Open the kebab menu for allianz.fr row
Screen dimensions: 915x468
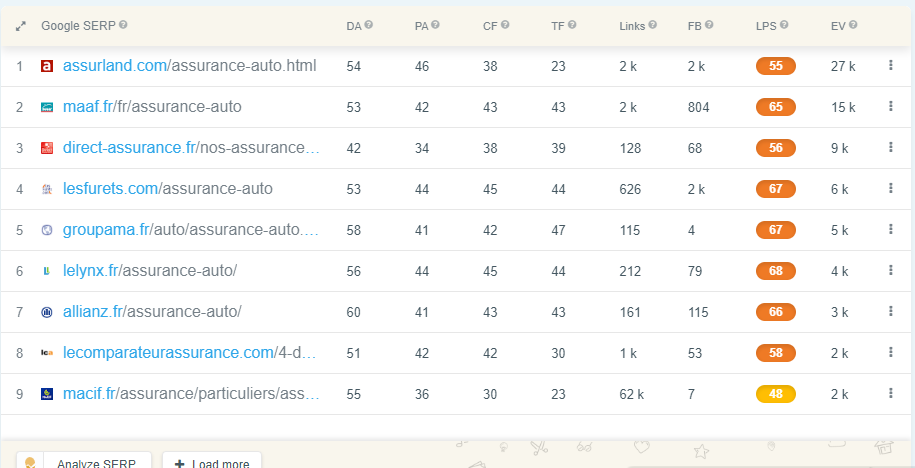point(890,311)
